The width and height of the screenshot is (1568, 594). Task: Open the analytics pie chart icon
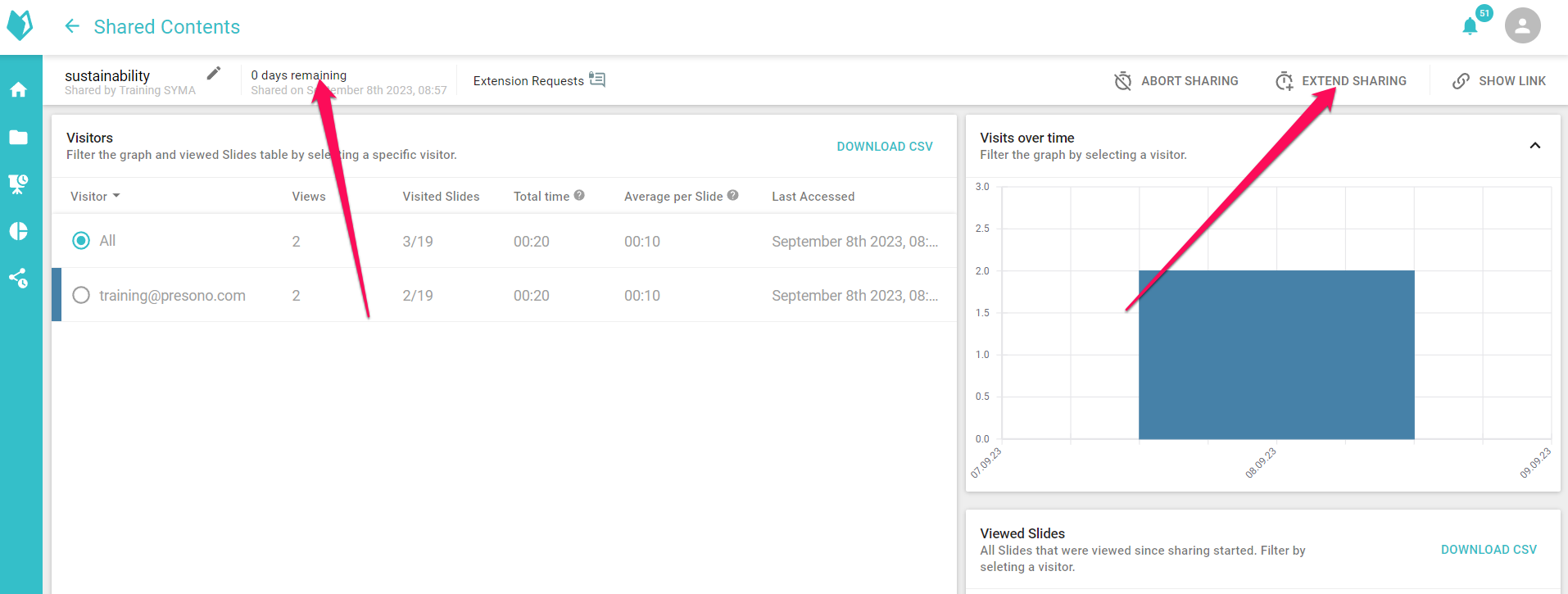pos(18,231)
